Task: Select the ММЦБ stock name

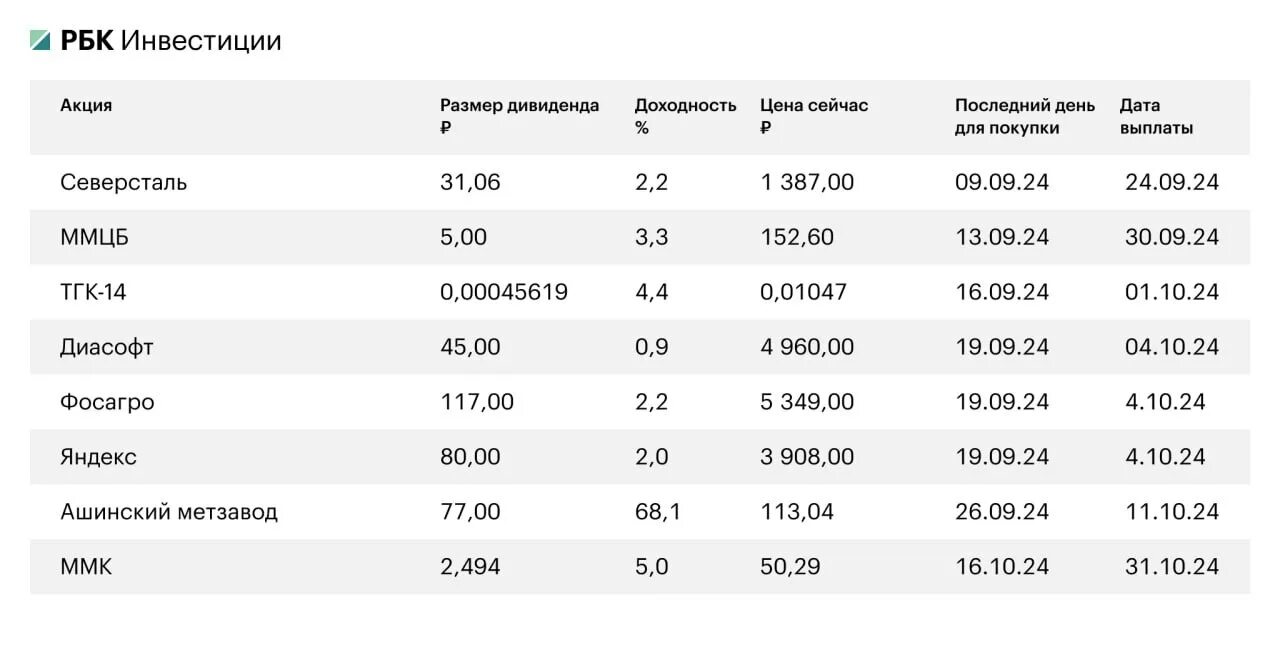Action: click(x=94, y=237)
